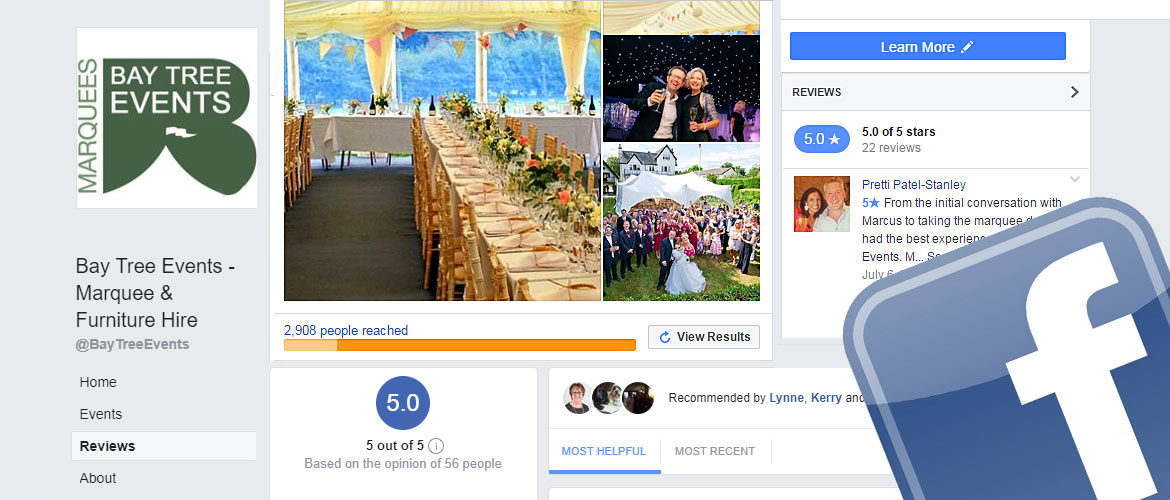Open the 2,908 people reached link
The image size is (1170, 500).
[x=346, y=330]
